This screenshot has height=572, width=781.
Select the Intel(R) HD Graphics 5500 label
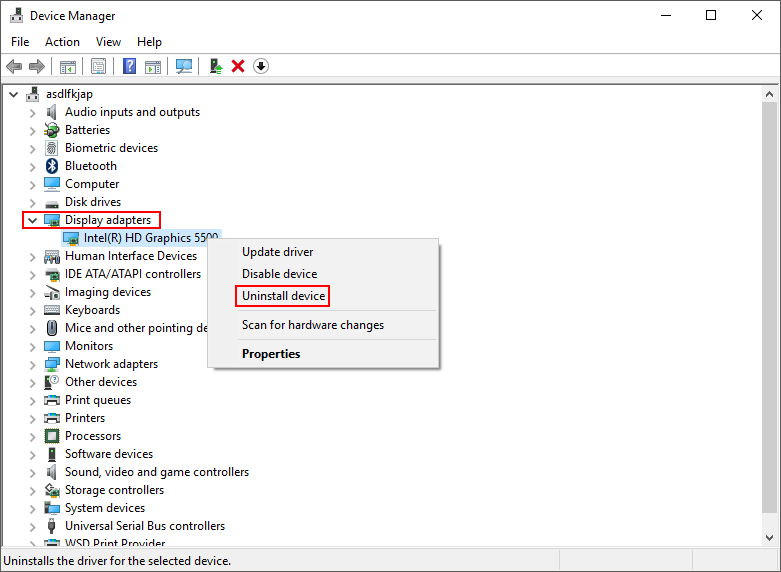151,238
